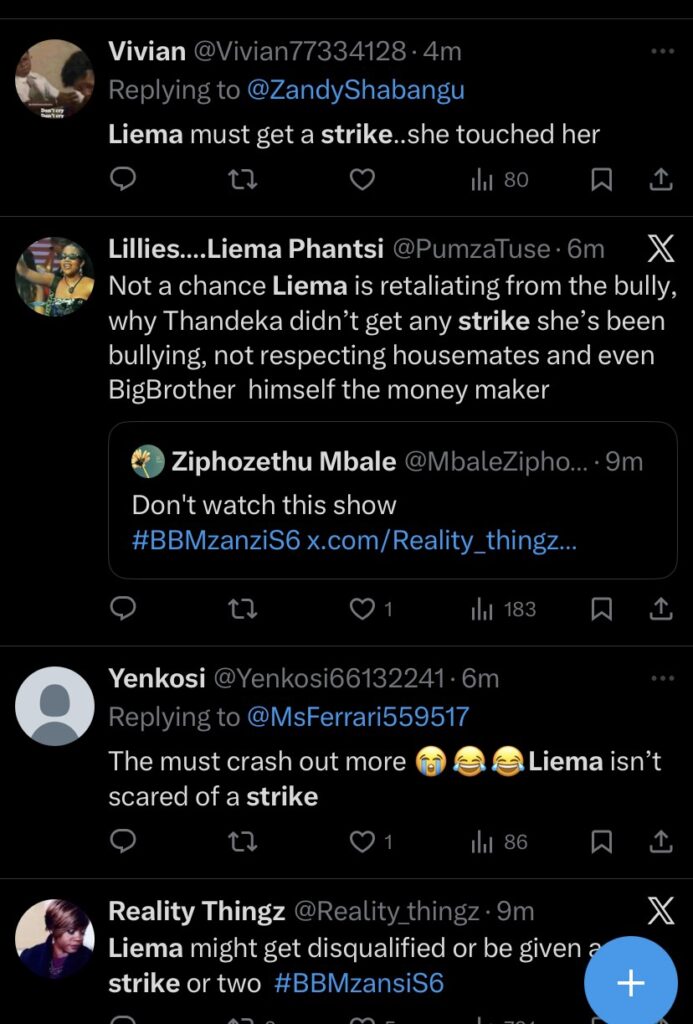This screenshot has height=1024, width=693.
Task: Bookmark Vivian's tweet
Action: [601, 180]
